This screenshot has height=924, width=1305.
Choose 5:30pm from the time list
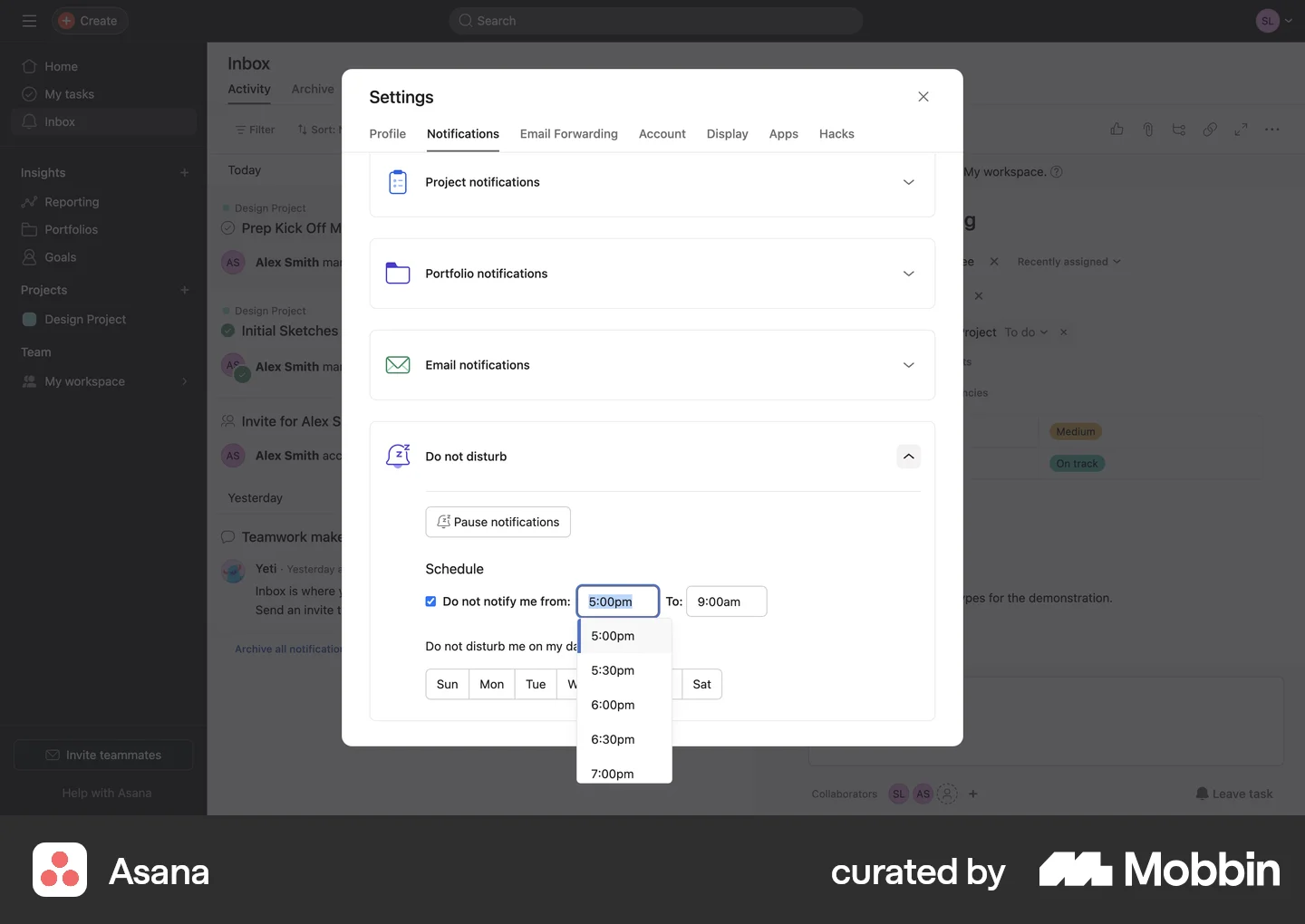[x=624, y=670]
